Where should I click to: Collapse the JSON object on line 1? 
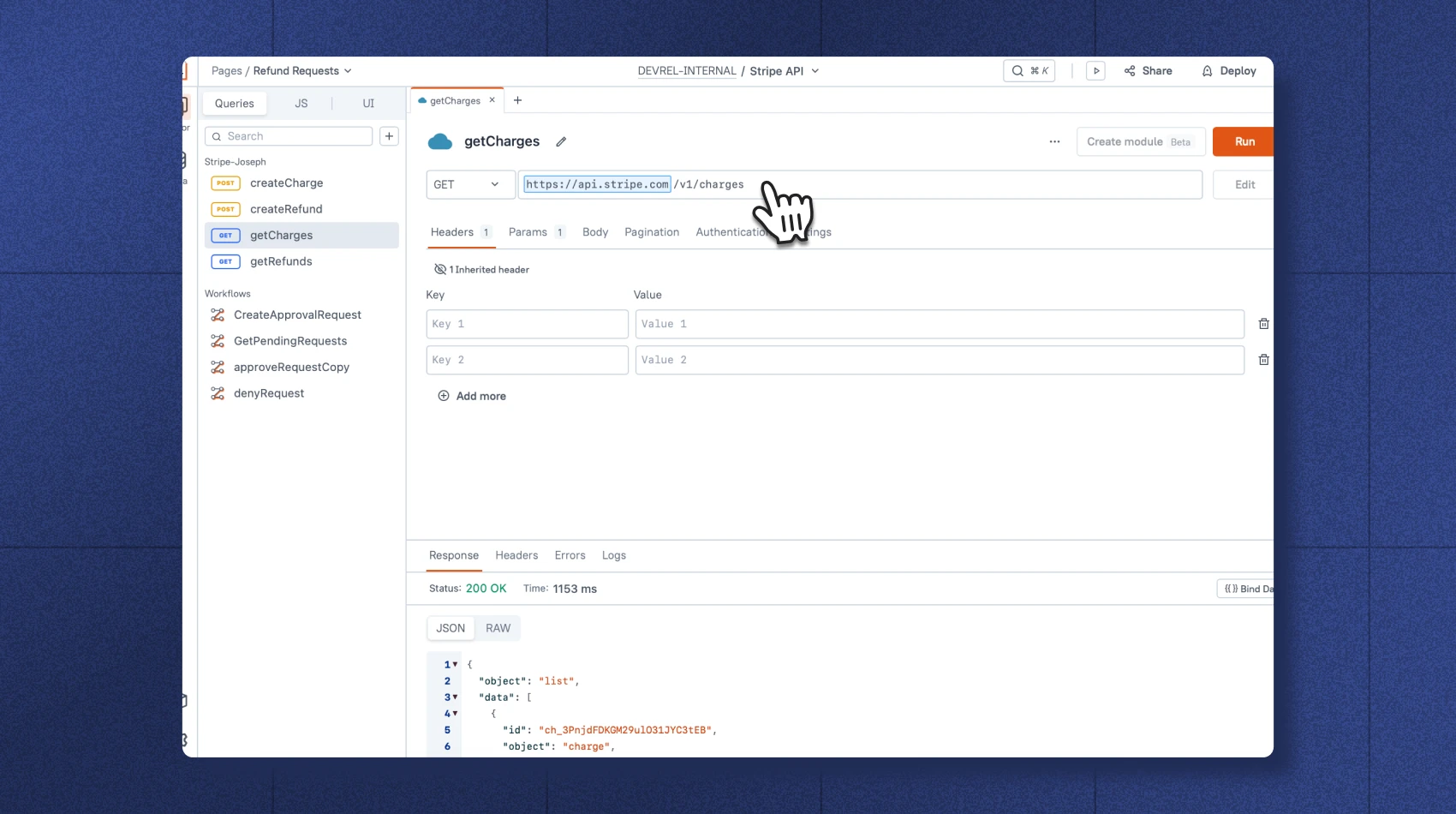pyautogui.click(x=455, y=664)
